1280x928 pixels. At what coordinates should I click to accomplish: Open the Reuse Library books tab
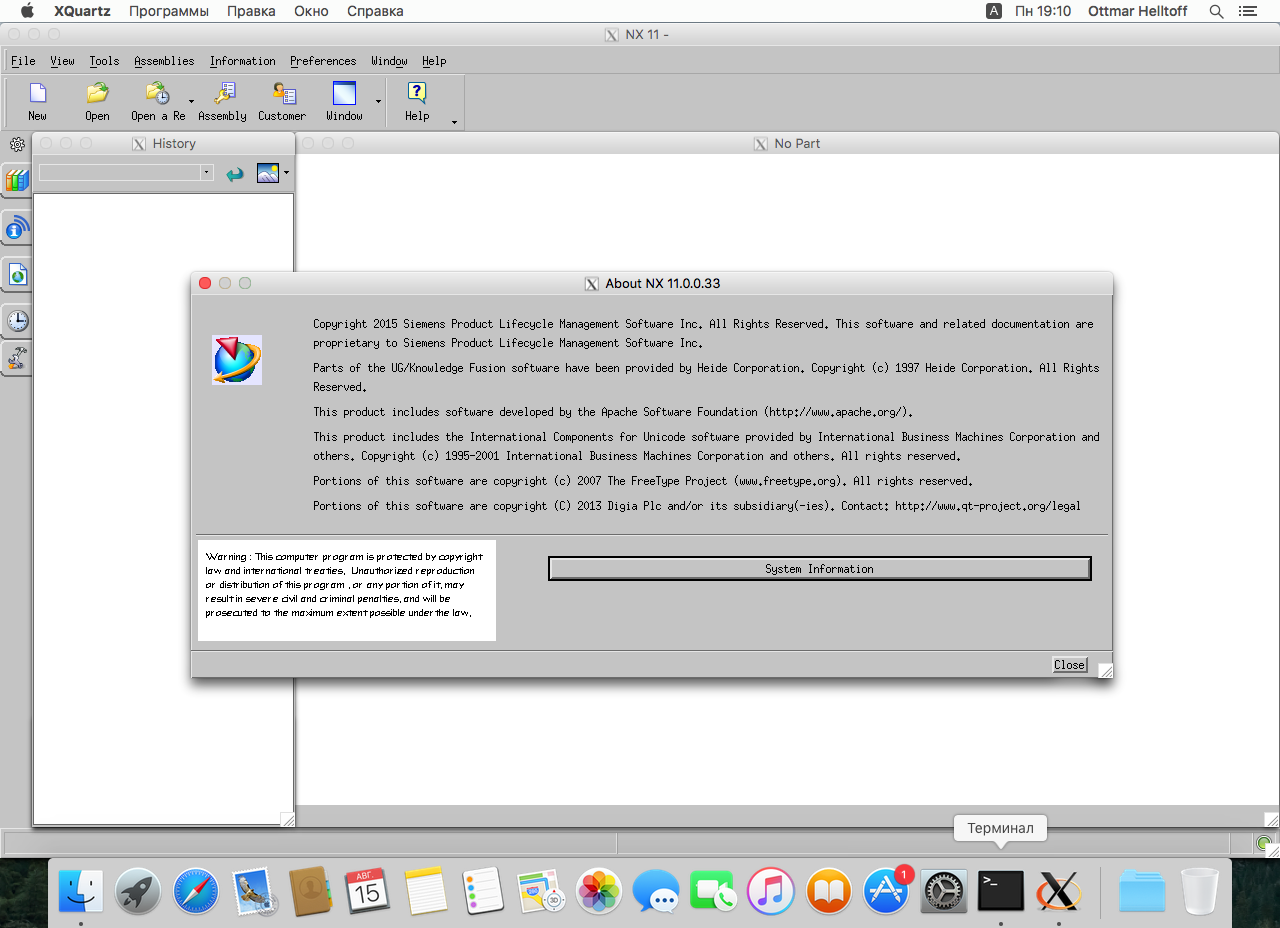point(17,180)
